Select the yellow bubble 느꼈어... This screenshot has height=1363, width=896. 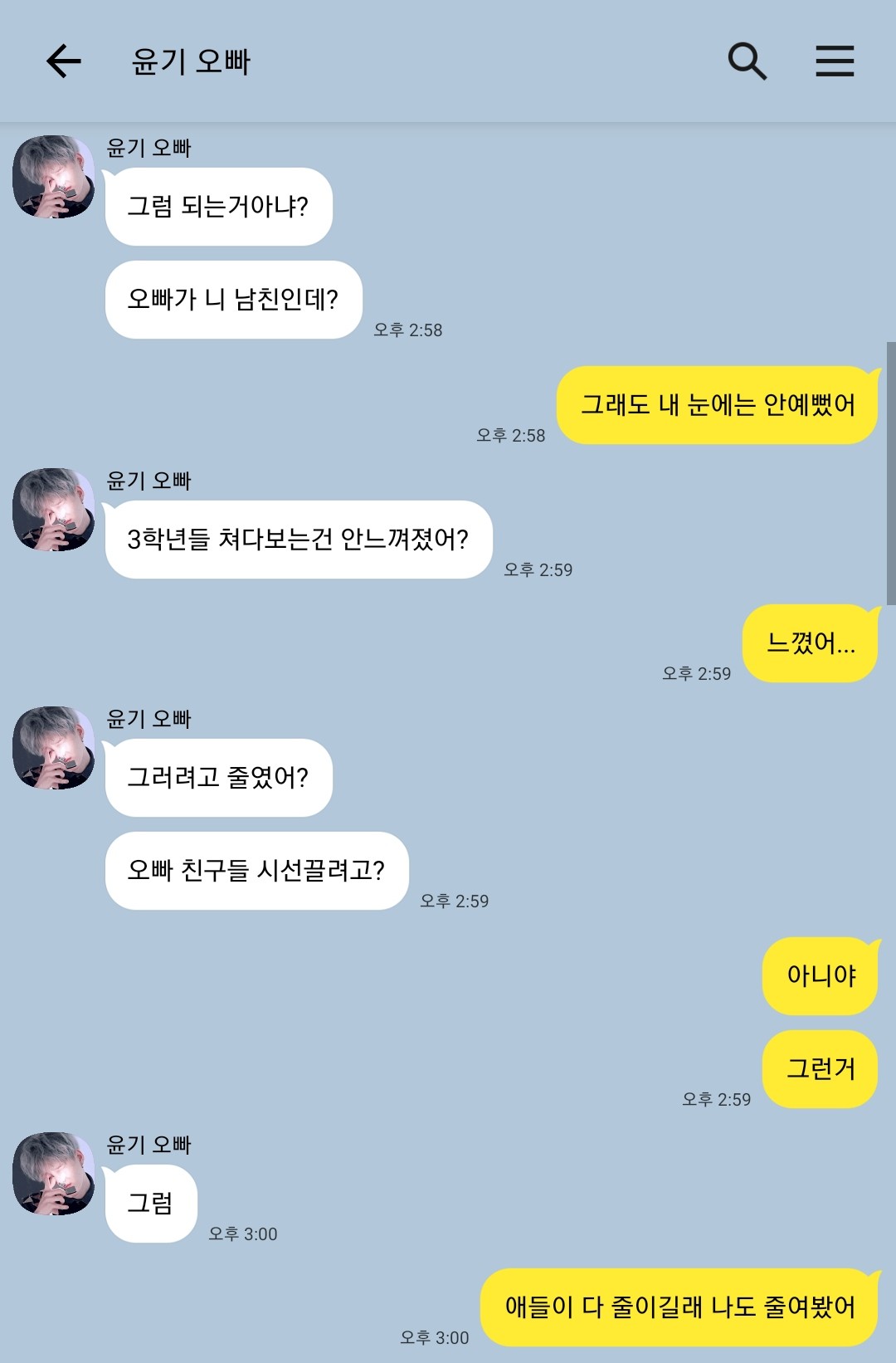[811, 643]
